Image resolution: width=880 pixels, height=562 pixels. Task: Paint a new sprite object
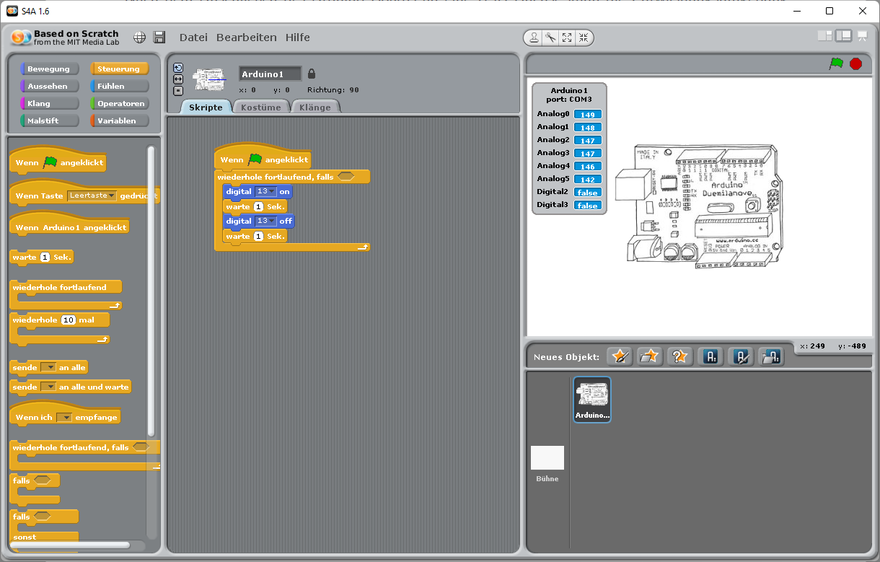620,357
